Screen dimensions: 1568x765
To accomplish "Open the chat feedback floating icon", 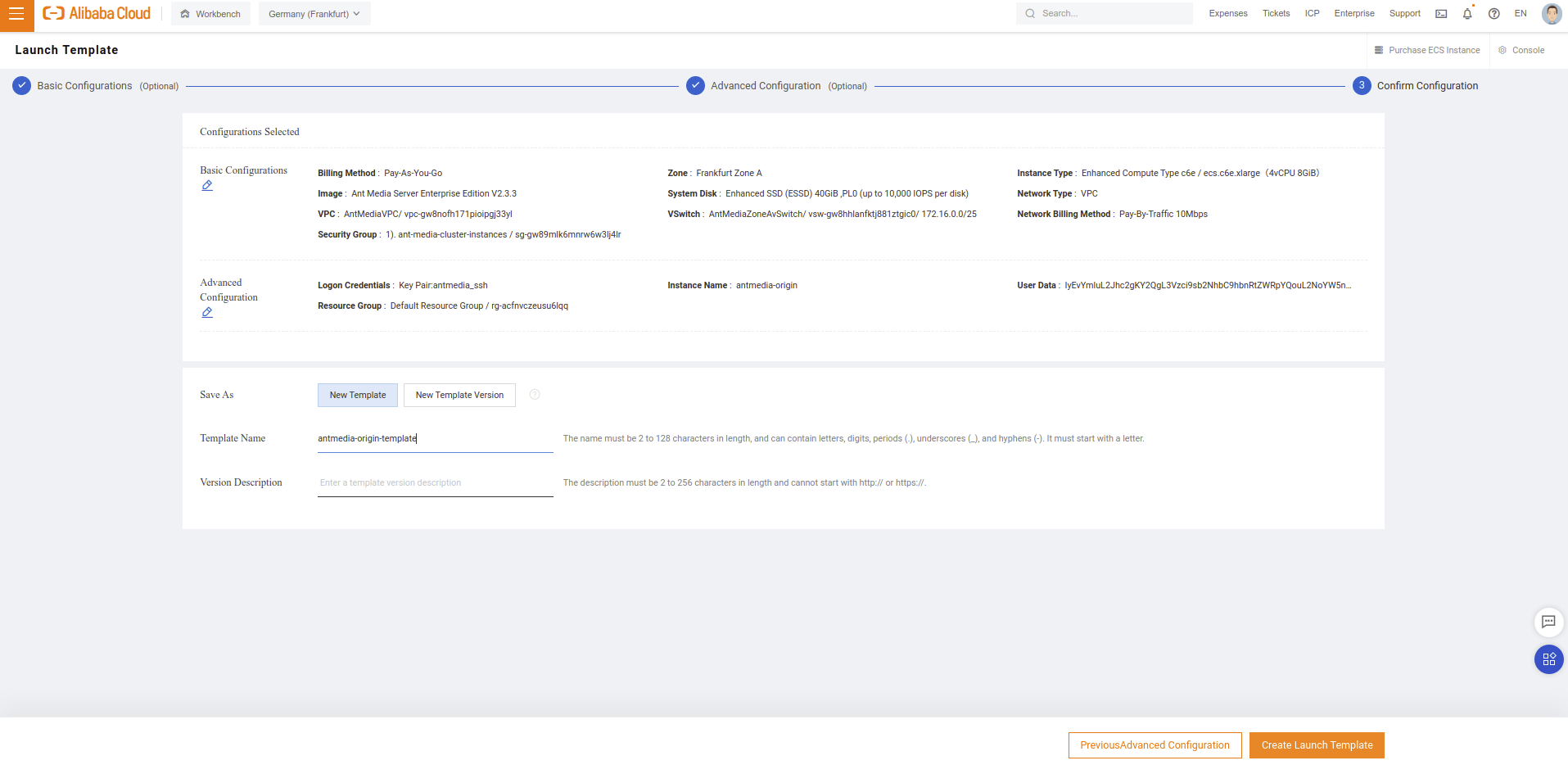I will pos(1548,622).
